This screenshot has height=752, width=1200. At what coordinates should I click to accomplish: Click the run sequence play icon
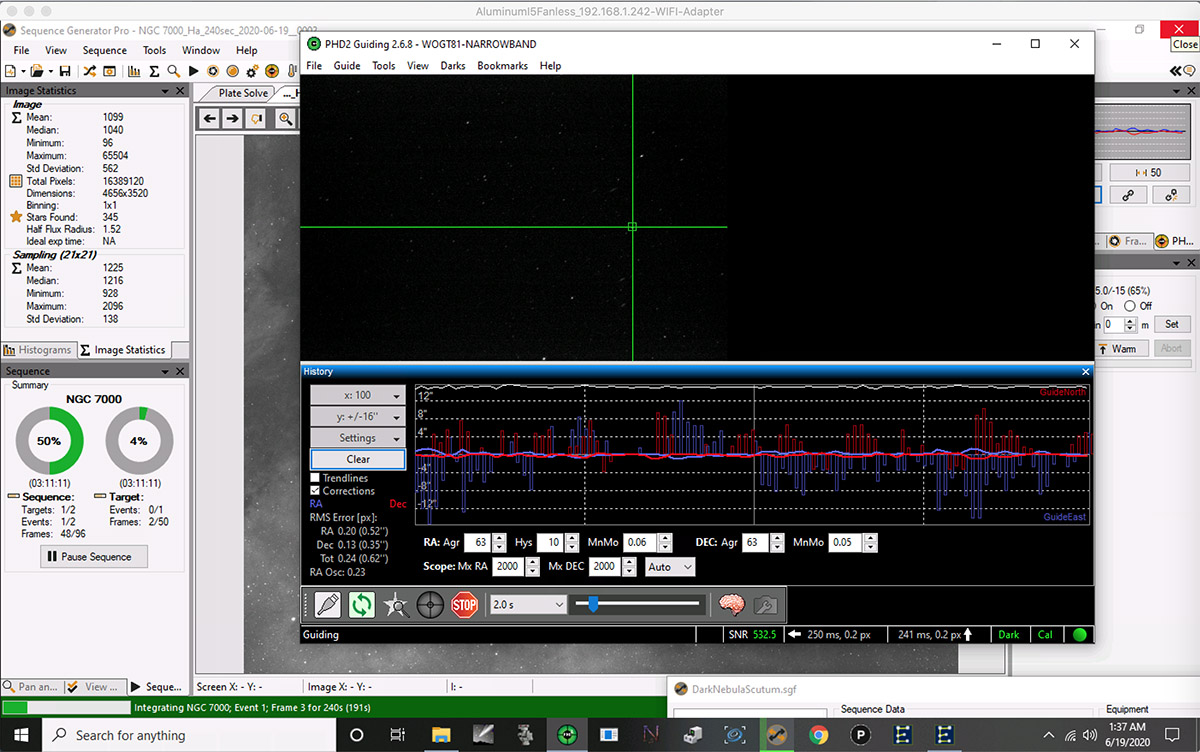point(193,71)
